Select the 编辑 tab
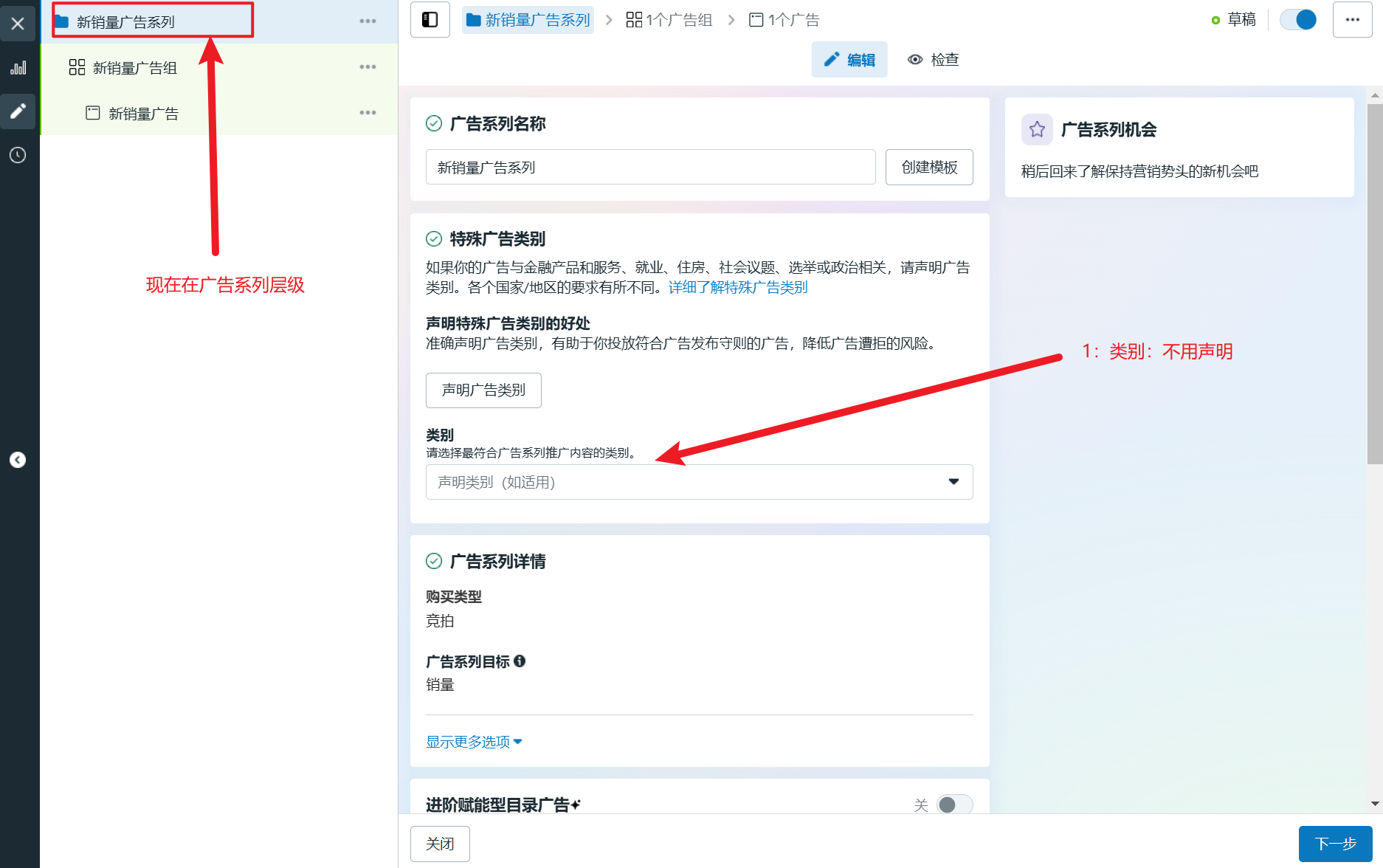The height and width of the screenshot is (868, 1383). click(x=849, y=60)
